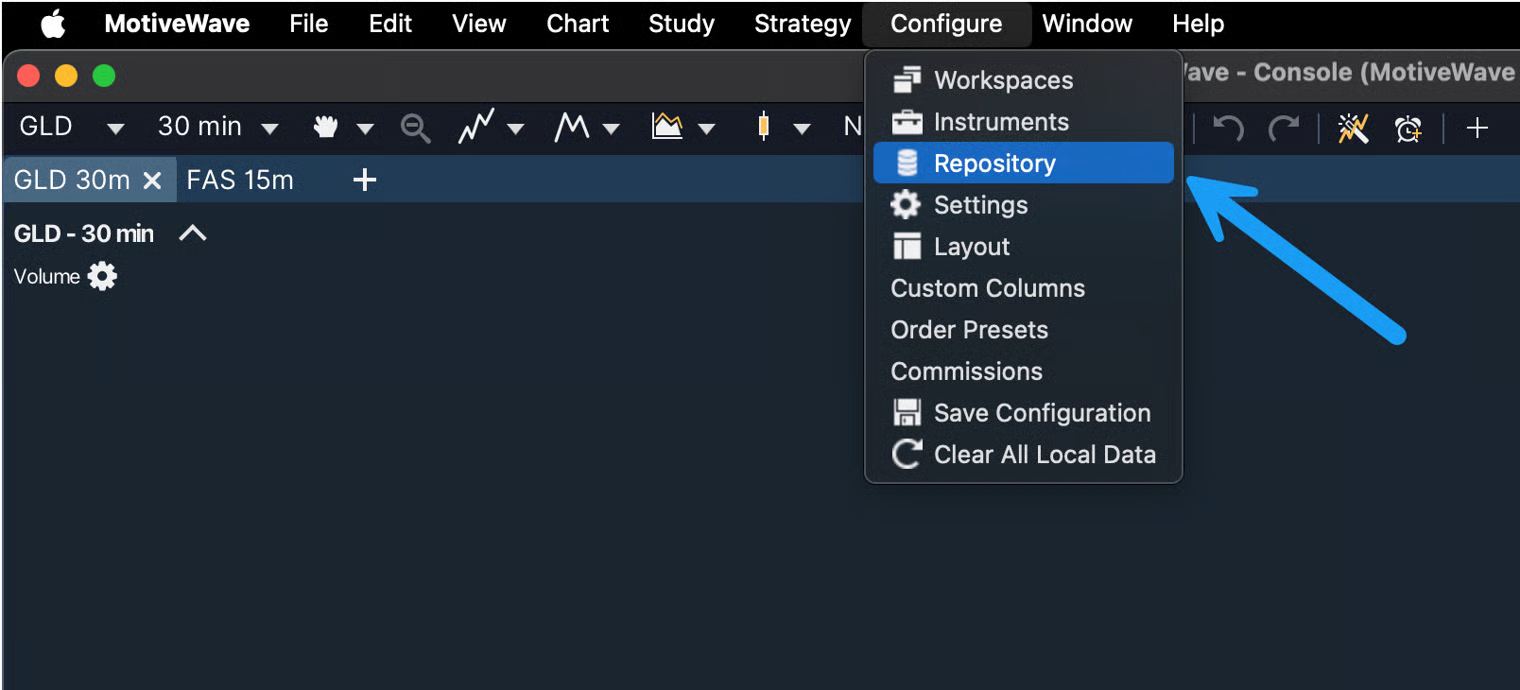Open Volume study settings gear

click(102, 276)
